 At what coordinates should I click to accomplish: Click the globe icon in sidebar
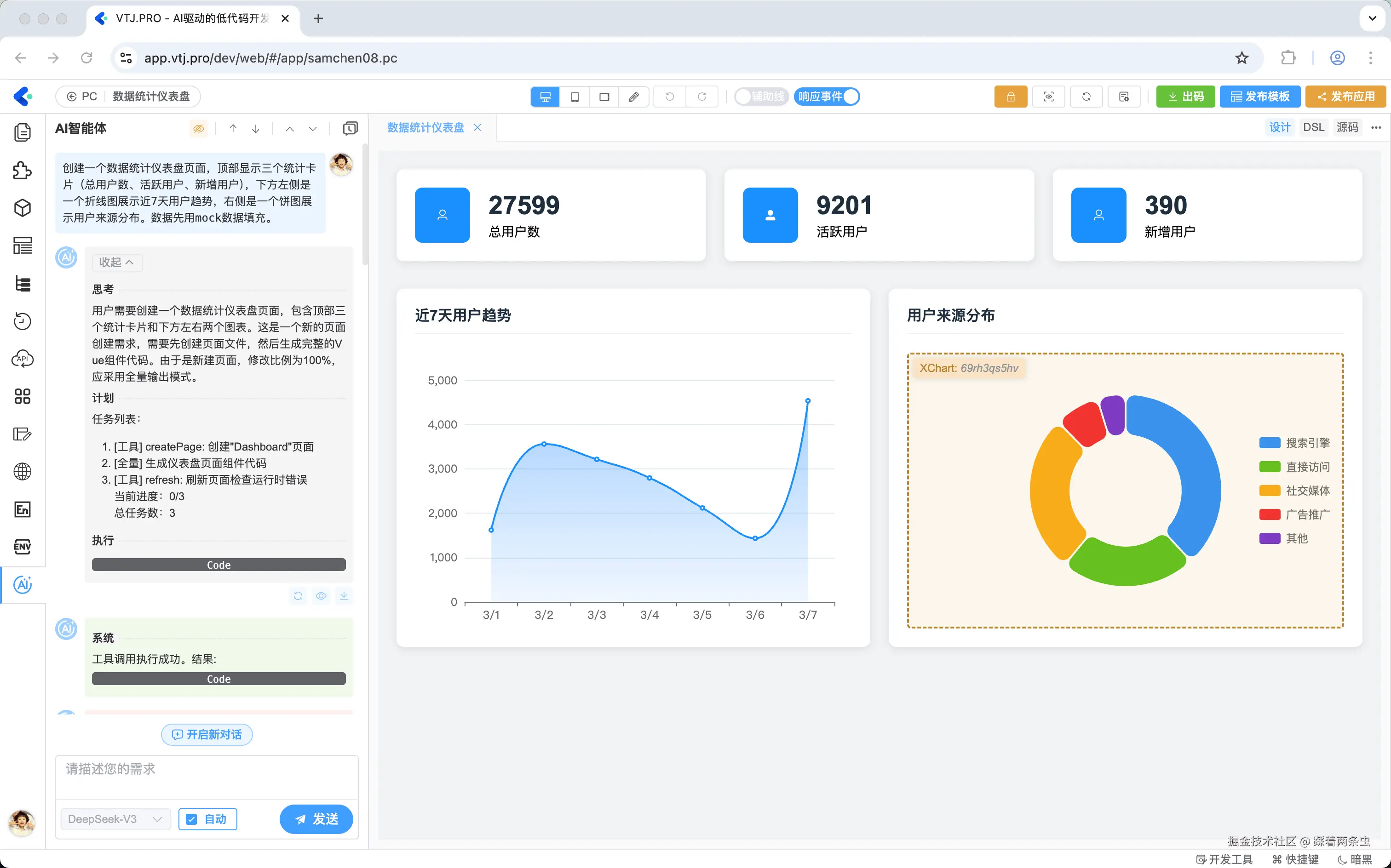pyautogui.click(x=23, y=471)
